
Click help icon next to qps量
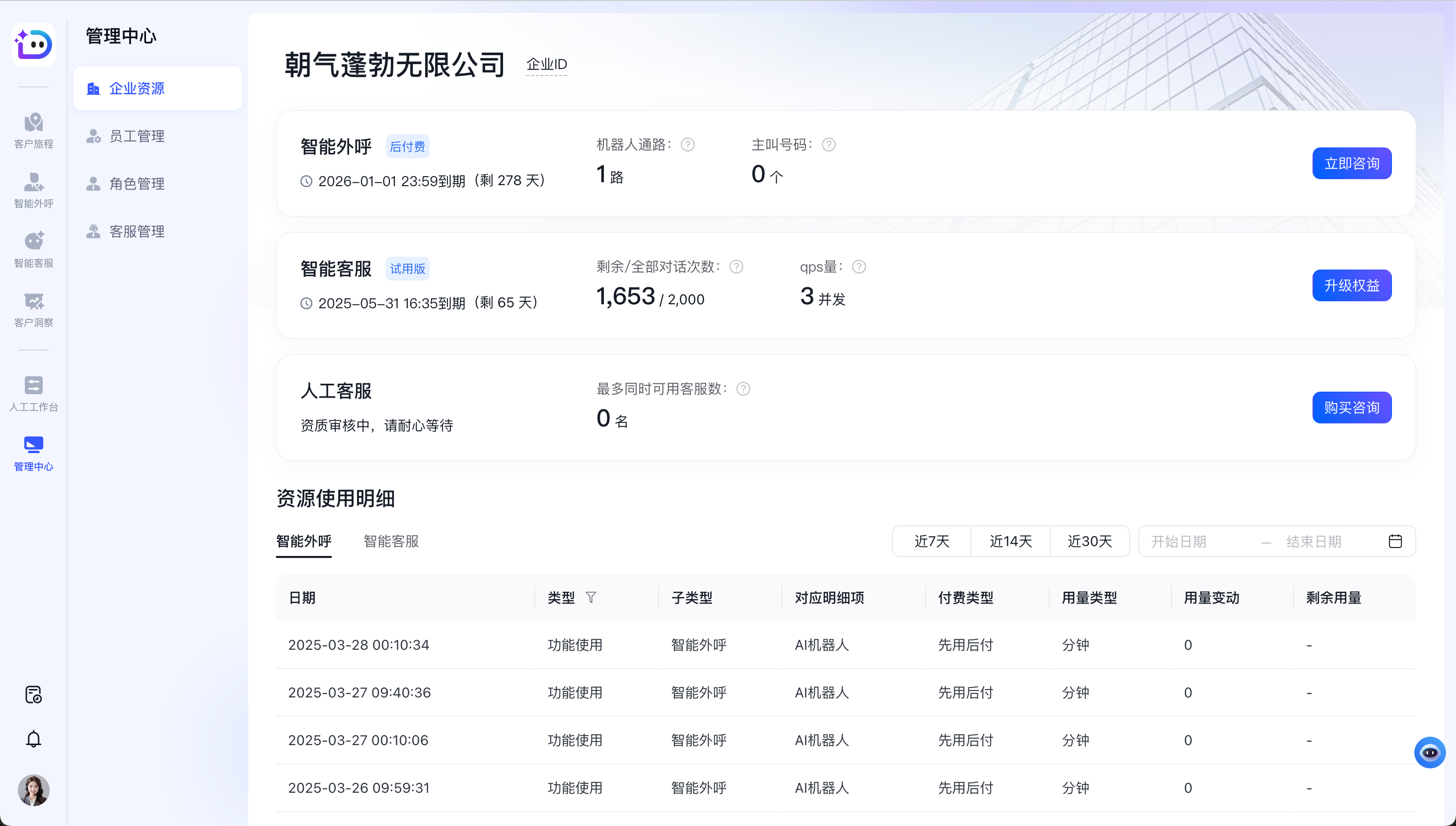click(x=859, y=267)
